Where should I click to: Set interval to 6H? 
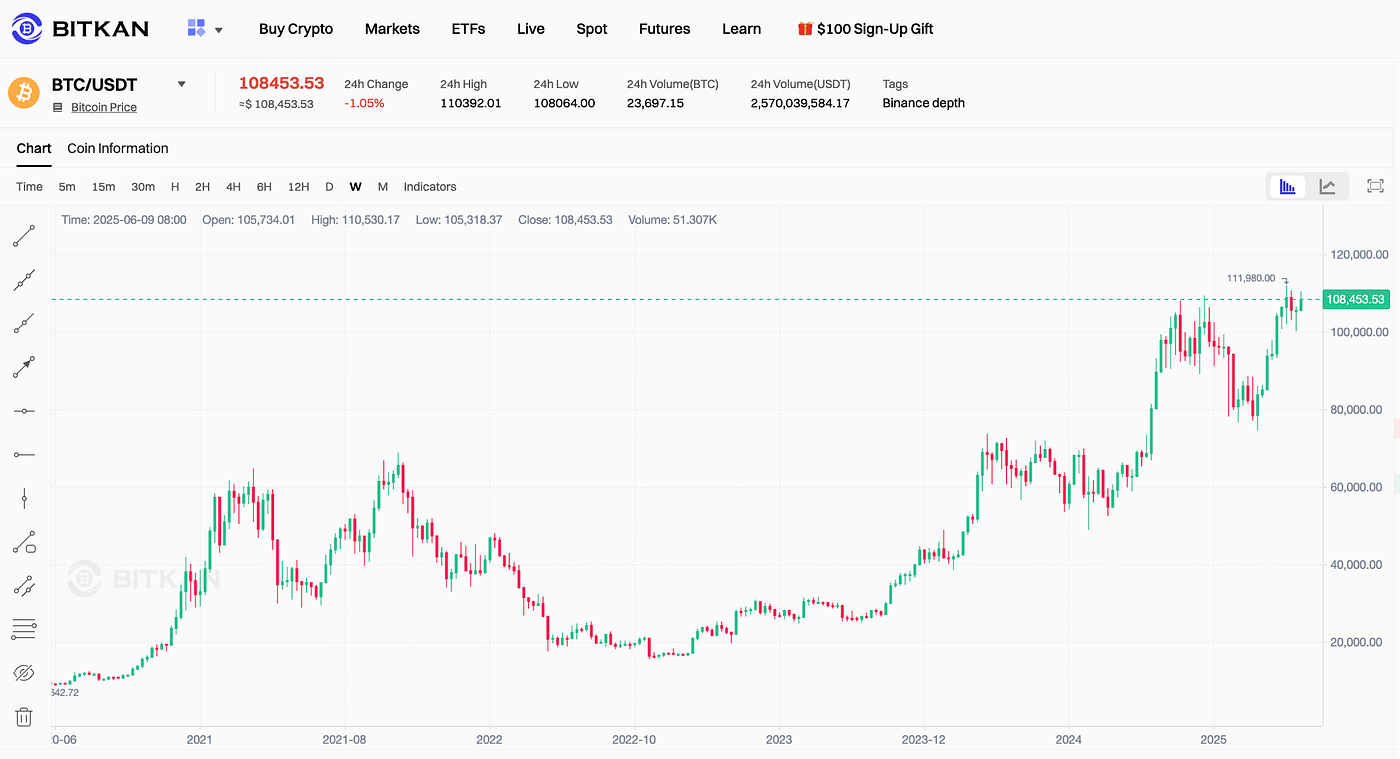pos(264,187)
